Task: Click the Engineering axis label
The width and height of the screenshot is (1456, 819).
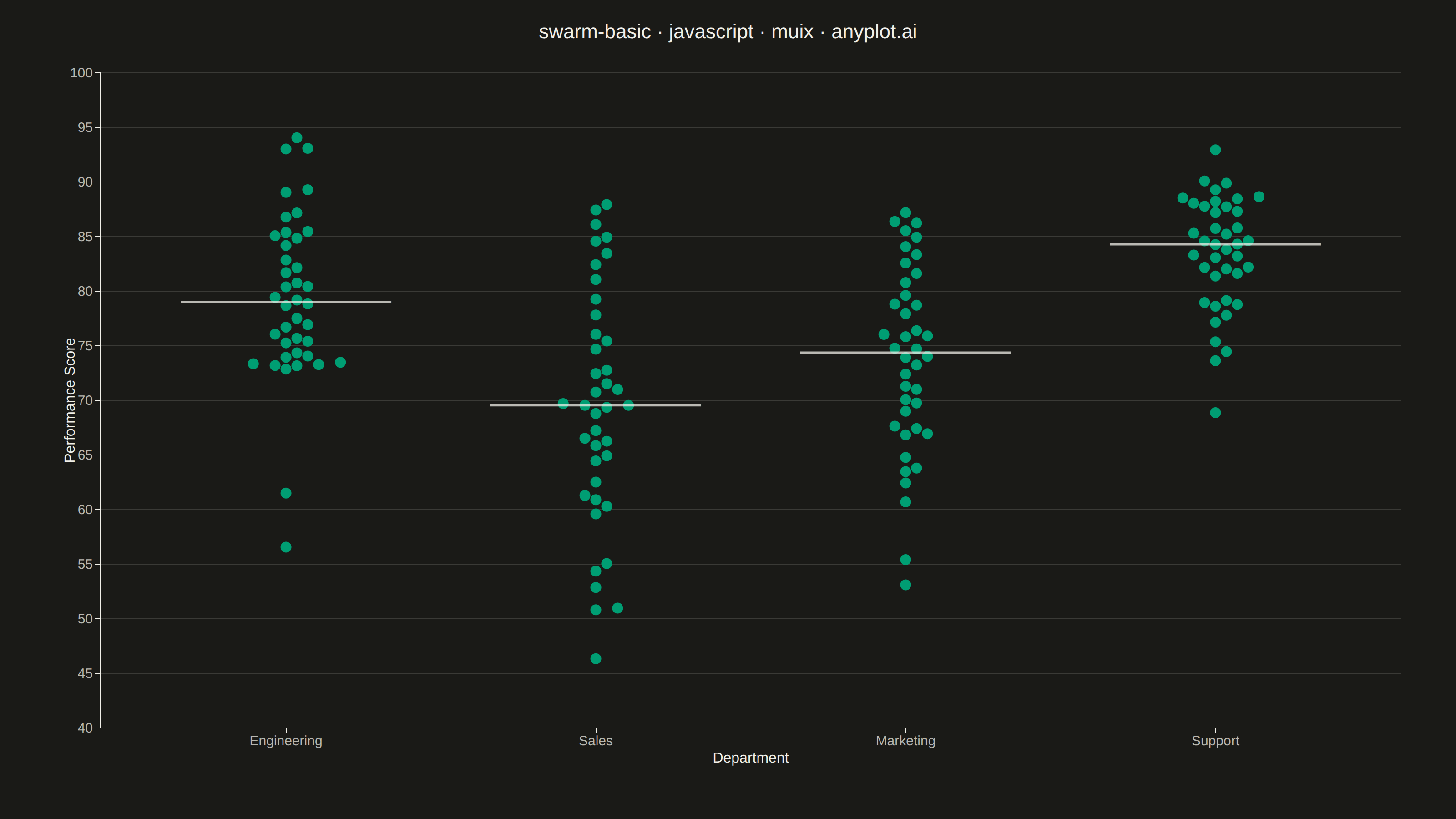Action: point(286,740)
